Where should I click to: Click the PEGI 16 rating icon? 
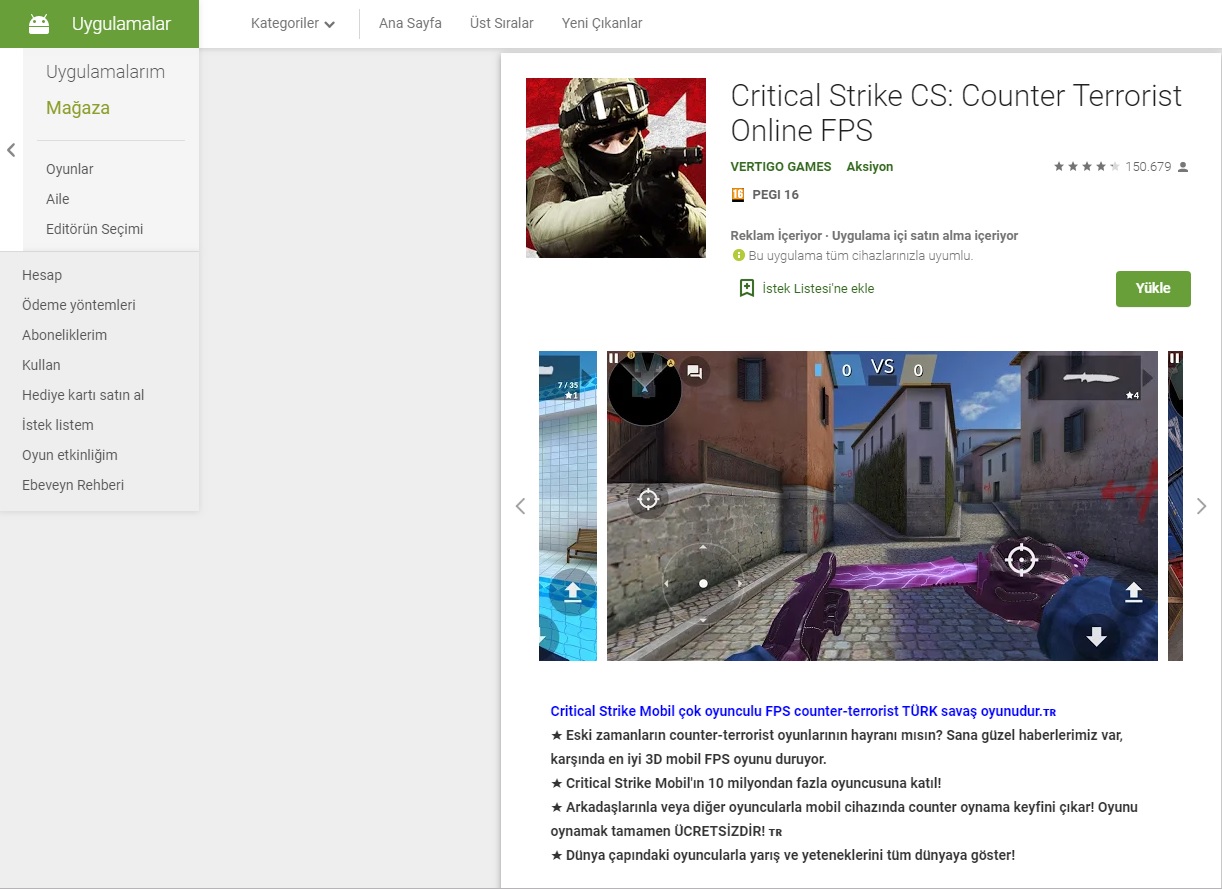(738, 194)
